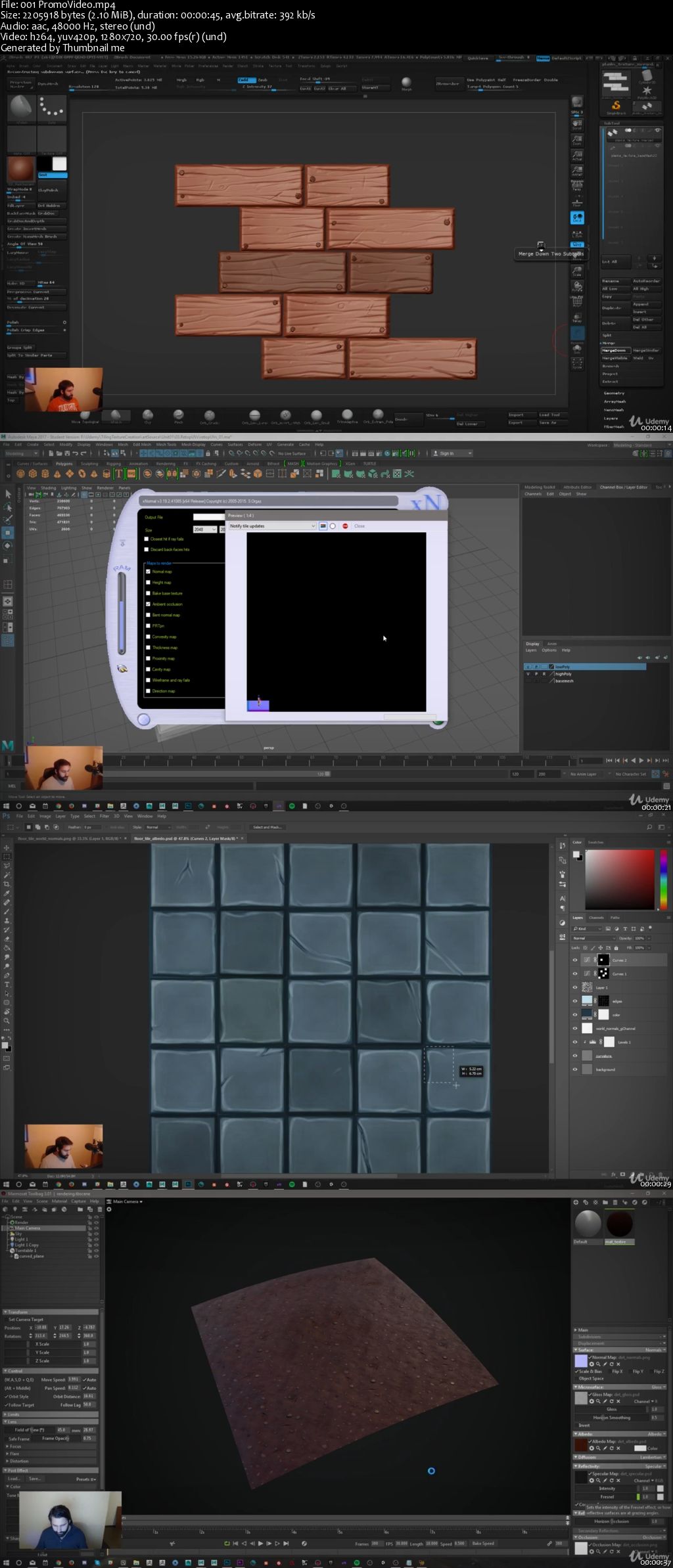Image resolution: width=673 pixels, height=1568 pixels.
Task: Hide the background layer in Photoshop
Action: (575, 1069)
